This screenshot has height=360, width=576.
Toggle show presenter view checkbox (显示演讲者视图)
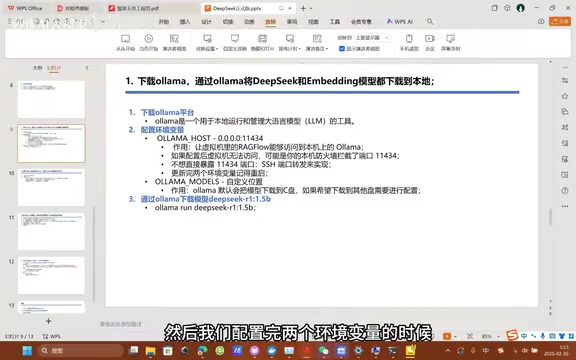tap(342, 48)
